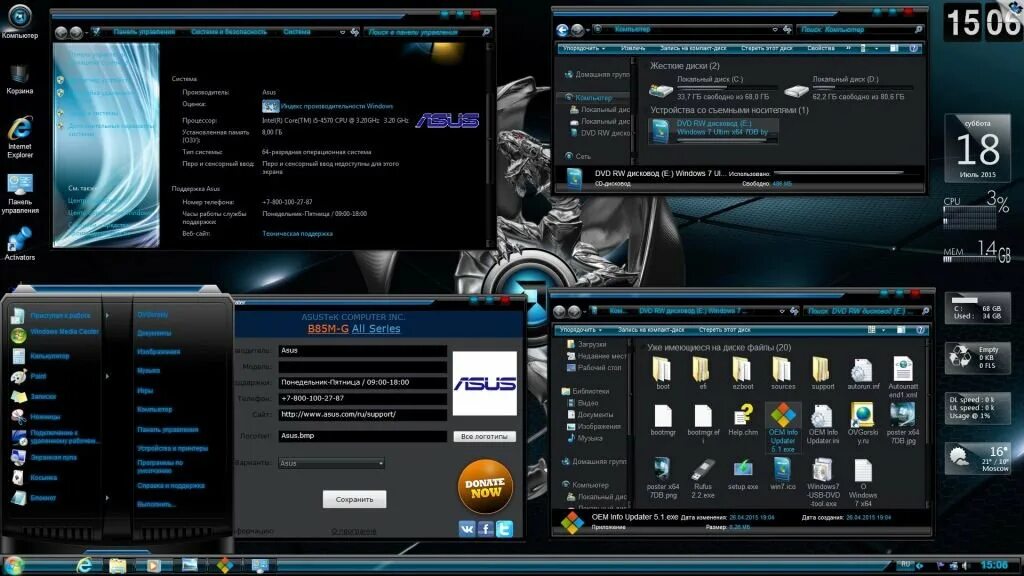
Task: Open Help icon in Компьютер window toolbar
Action: 914,48
